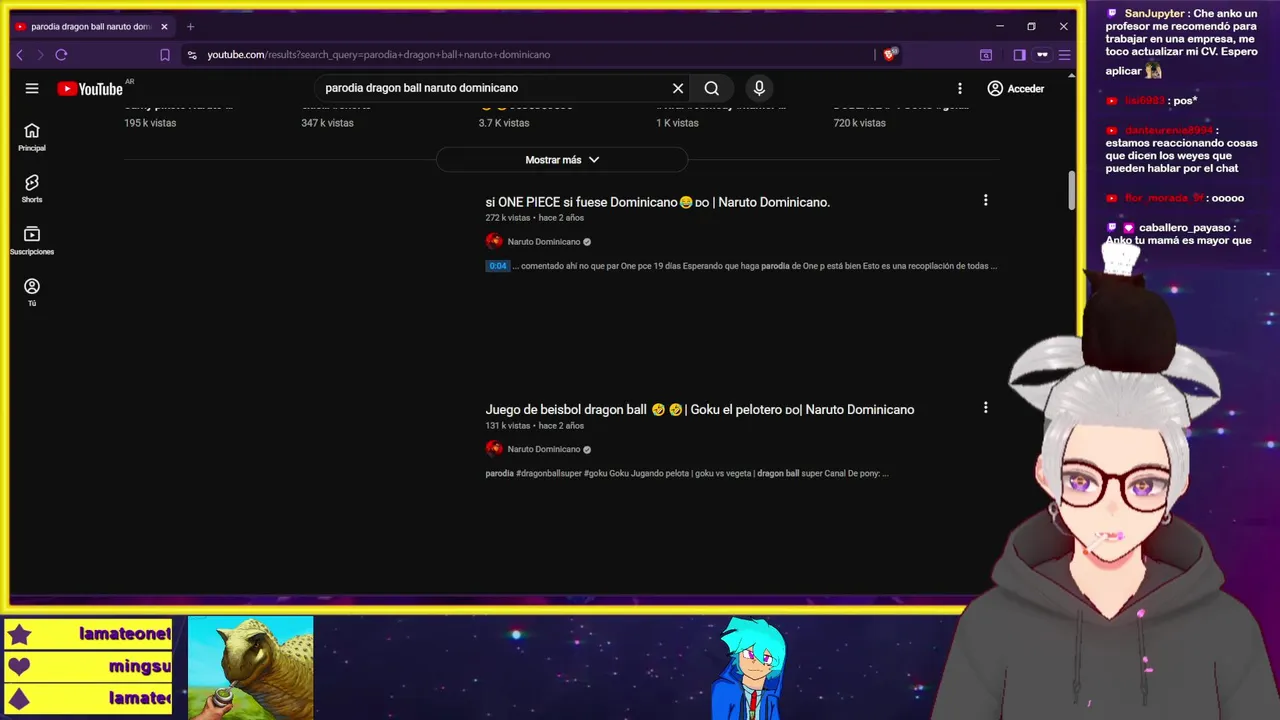
Task: Close the 'parodia dragon ball naruto' tab
Action: (x=164, y=26)
